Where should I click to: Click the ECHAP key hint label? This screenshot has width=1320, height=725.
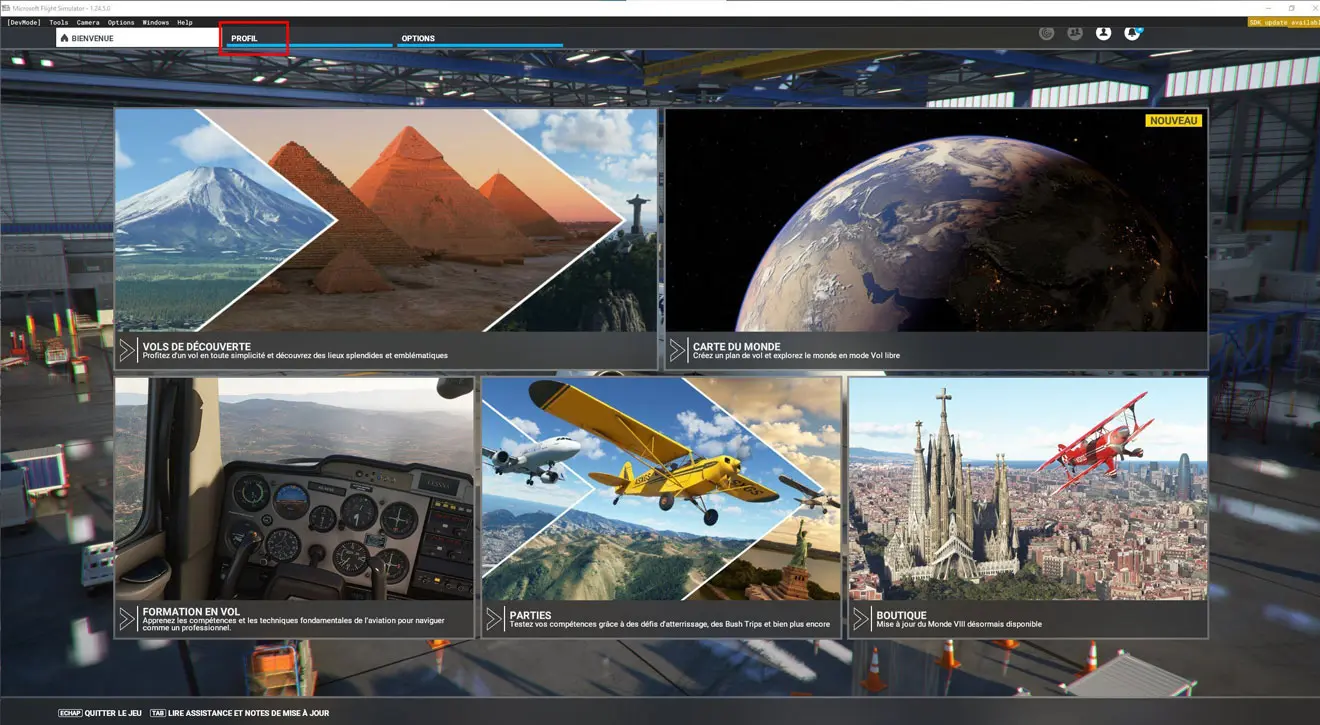point(70,713)
